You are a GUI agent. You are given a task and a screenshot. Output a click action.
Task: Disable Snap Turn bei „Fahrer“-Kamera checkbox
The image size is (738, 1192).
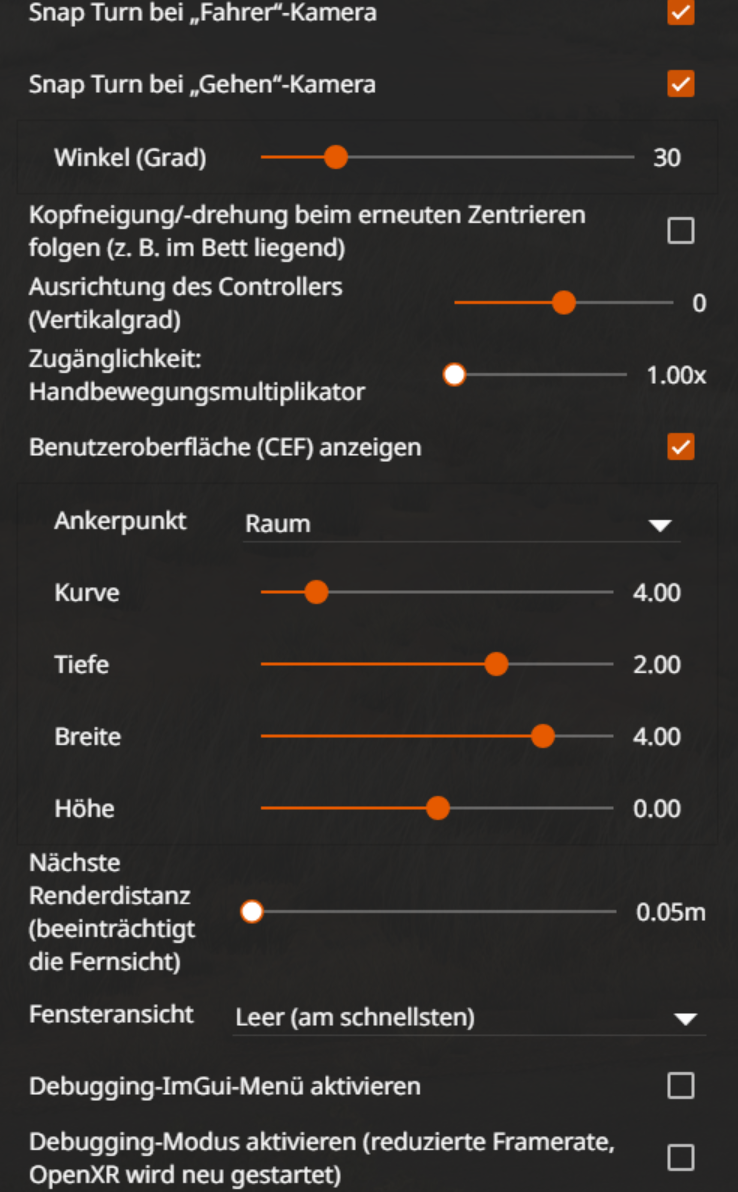(680, 12)
